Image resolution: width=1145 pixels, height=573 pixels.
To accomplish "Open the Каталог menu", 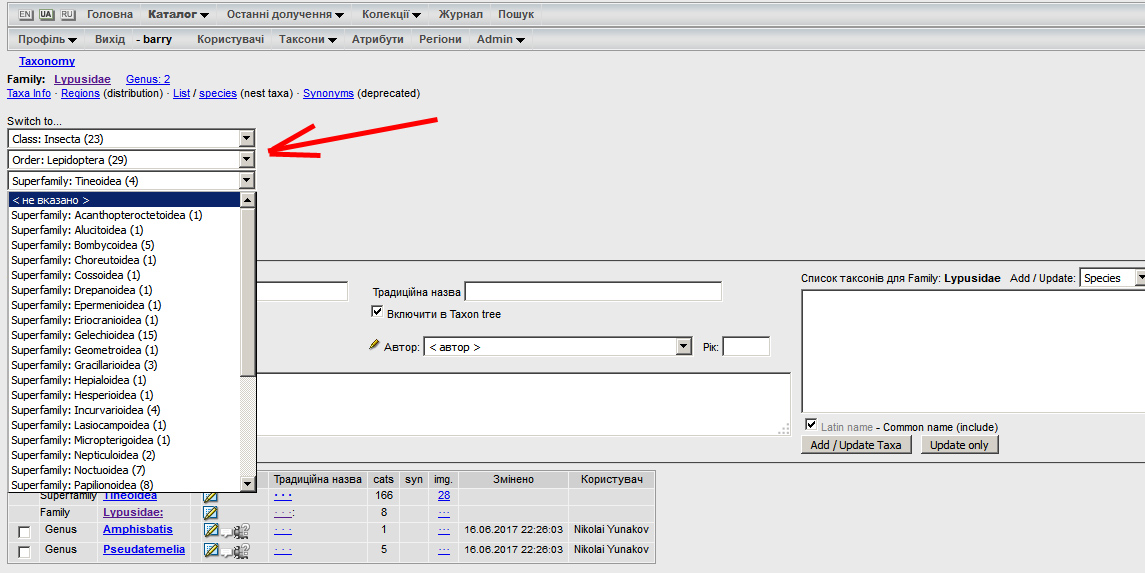I will 178,15.
